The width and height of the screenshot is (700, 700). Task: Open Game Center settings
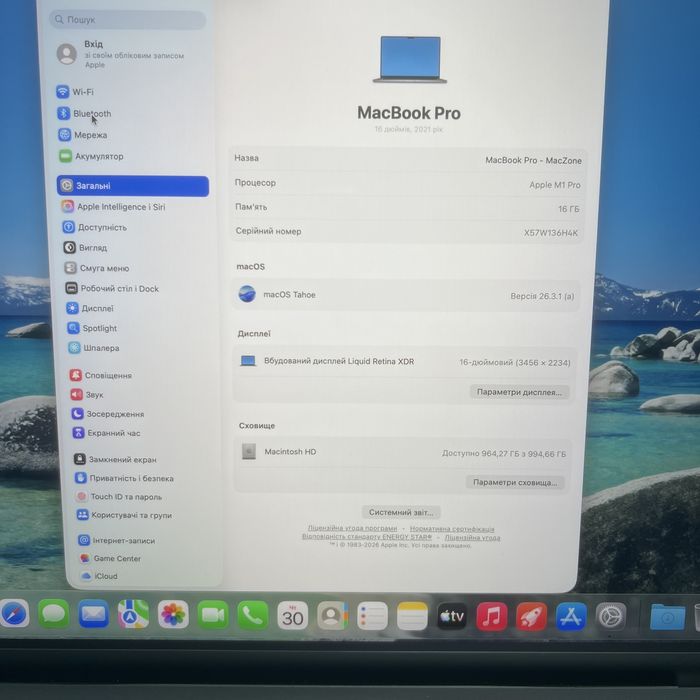coord(110,558)
